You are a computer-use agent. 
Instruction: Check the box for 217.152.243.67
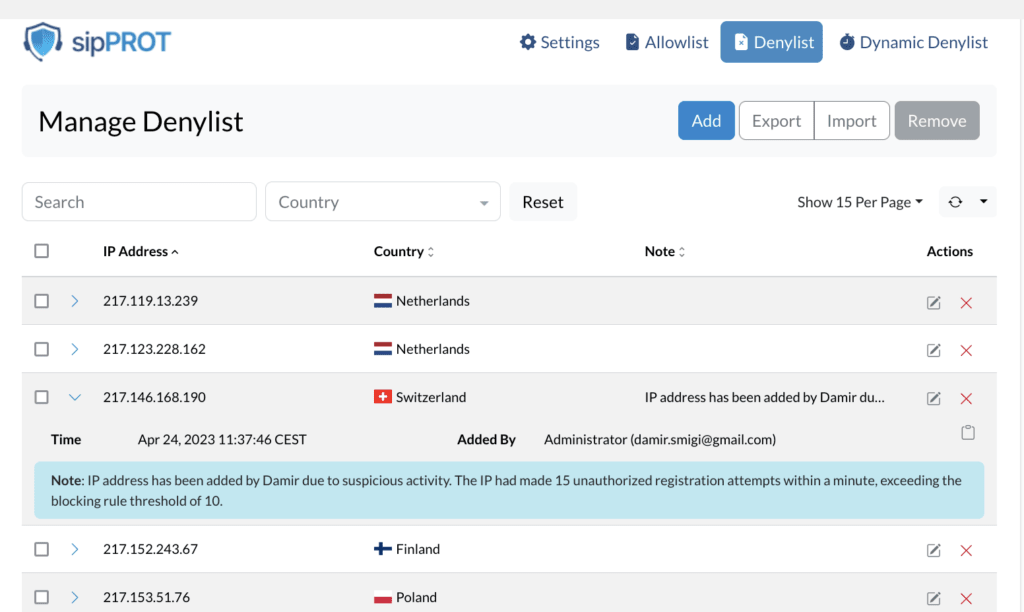42,549
